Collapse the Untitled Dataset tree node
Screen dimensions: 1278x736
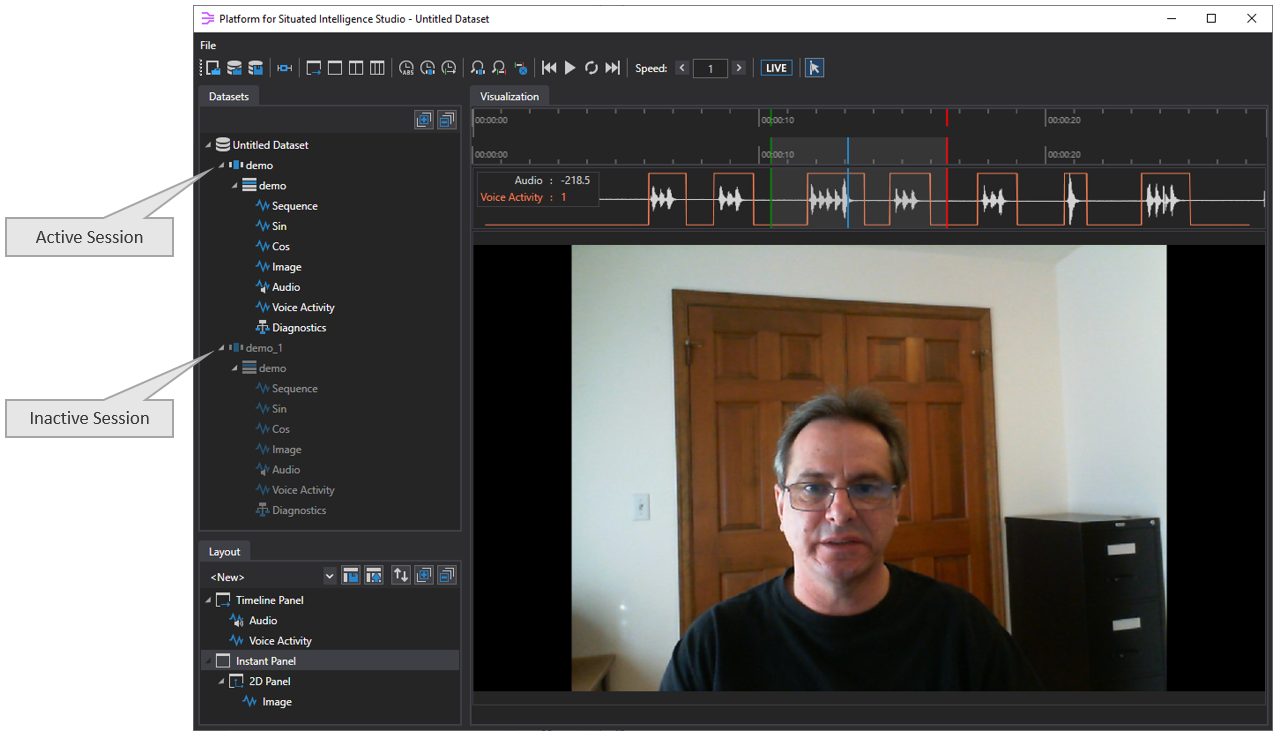(208, 145)
